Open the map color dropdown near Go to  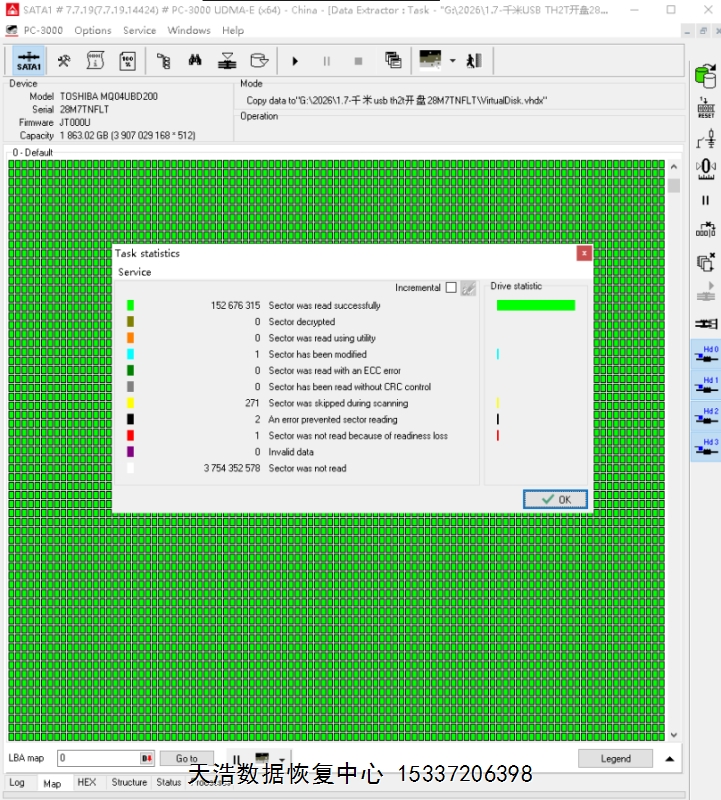tap(284, 759)
